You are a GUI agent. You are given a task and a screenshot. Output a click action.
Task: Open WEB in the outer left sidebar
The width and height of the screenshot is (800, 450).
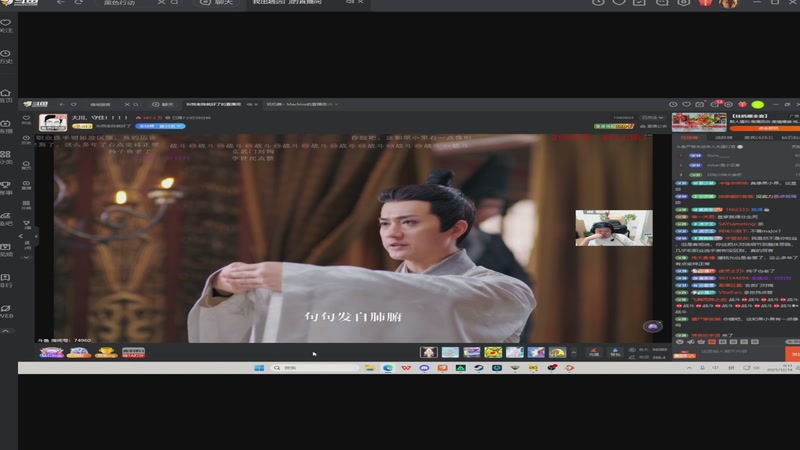coord(6,311)
